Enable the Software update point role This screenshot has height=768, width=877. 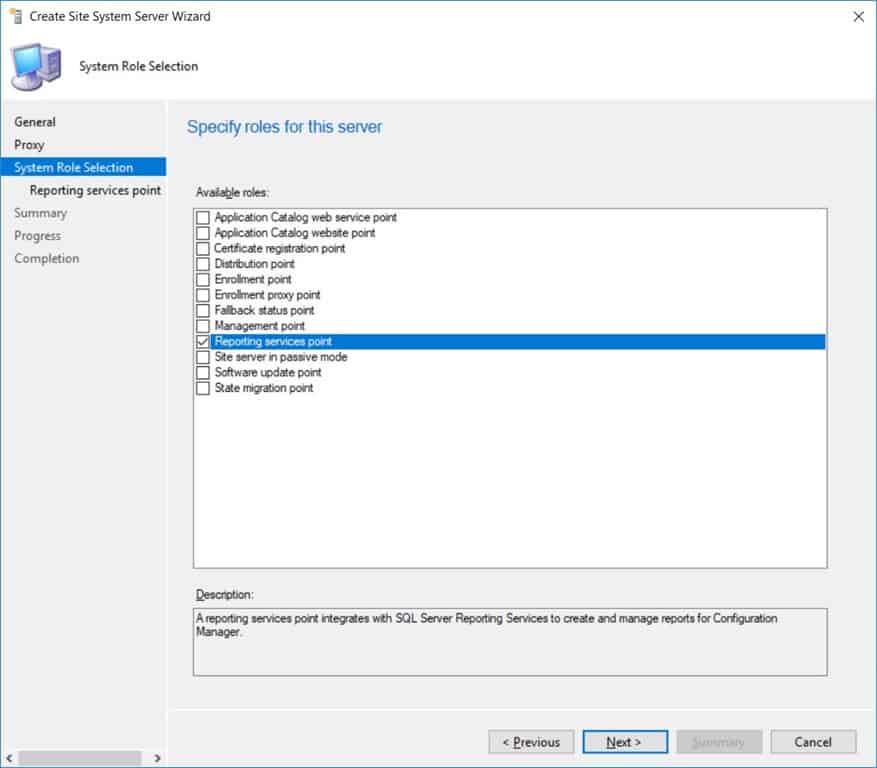point(203,372)
